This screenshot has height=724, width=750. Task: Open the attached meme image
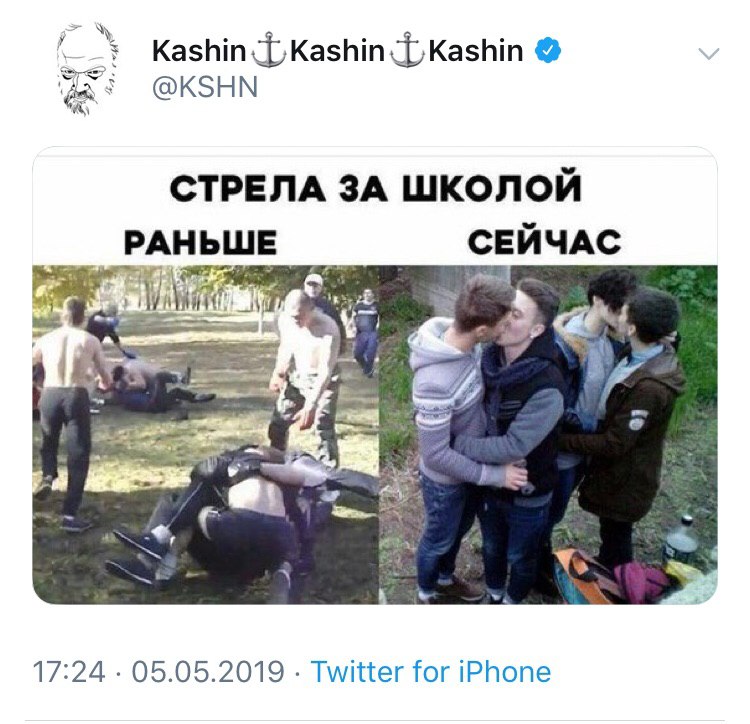pos(375,376)
